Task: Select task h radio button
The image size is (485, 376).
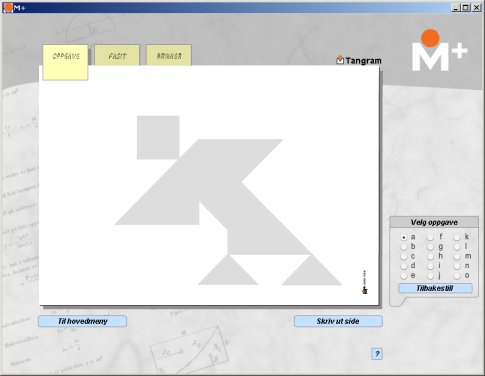Action: tap(431, 257)
